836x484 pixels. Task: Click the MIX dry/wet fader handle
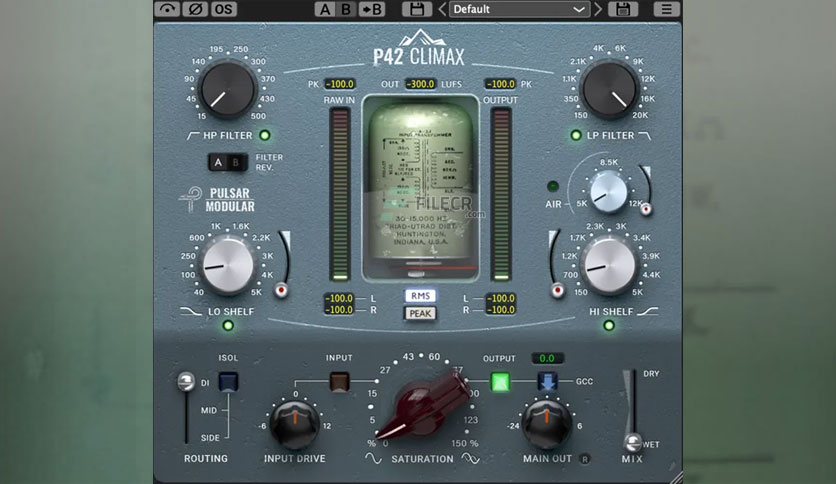(x=632, y=441)
